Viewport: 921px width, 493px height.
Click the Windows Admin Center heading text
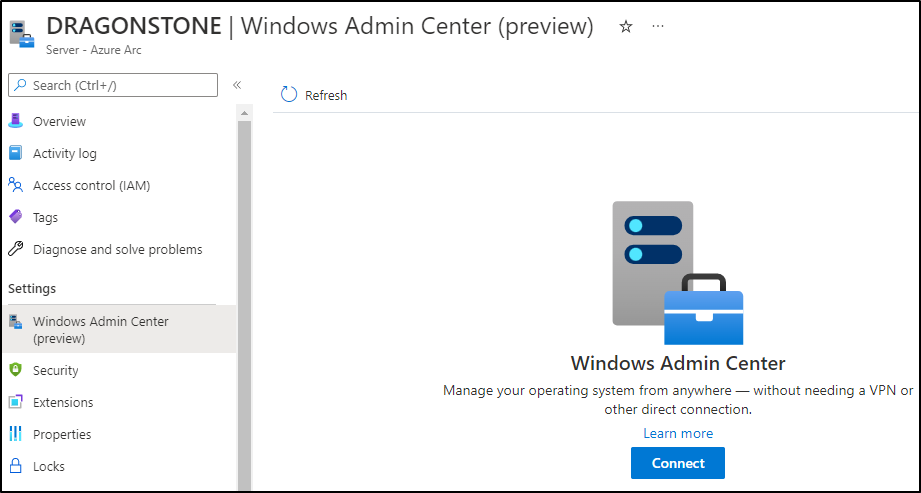678,363
